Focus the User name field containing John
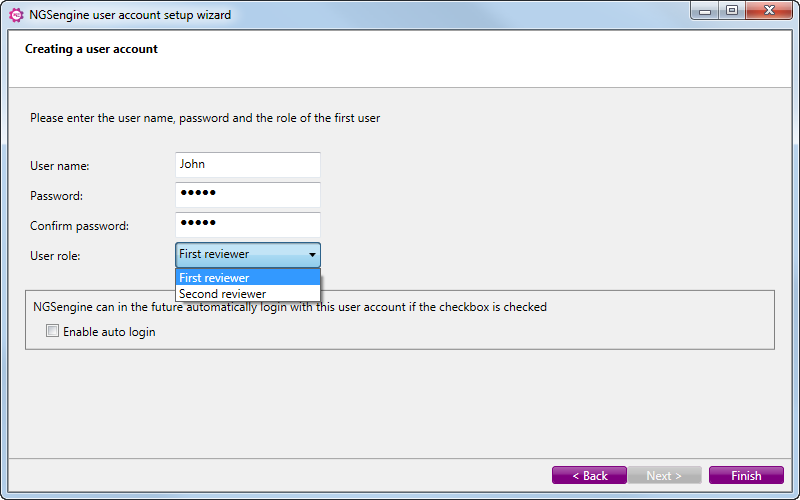The width and height of the screenshot is (800, 500). point(248,165)
